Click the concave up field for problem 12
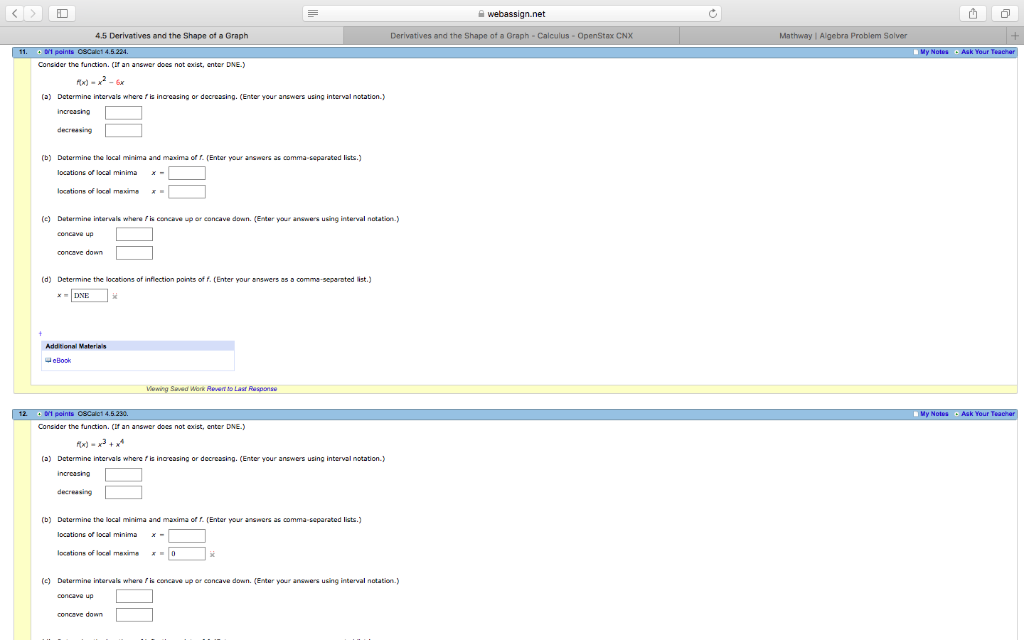The height and width of the screenshot is (640, 1024). [134, 594]
